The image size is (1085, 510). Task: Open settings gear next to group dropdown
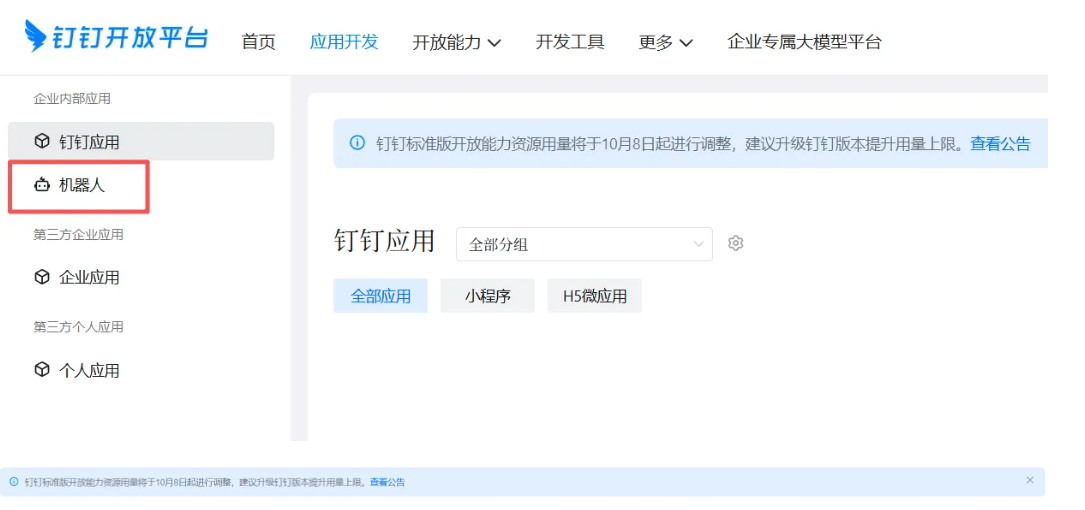click(736, 243)
